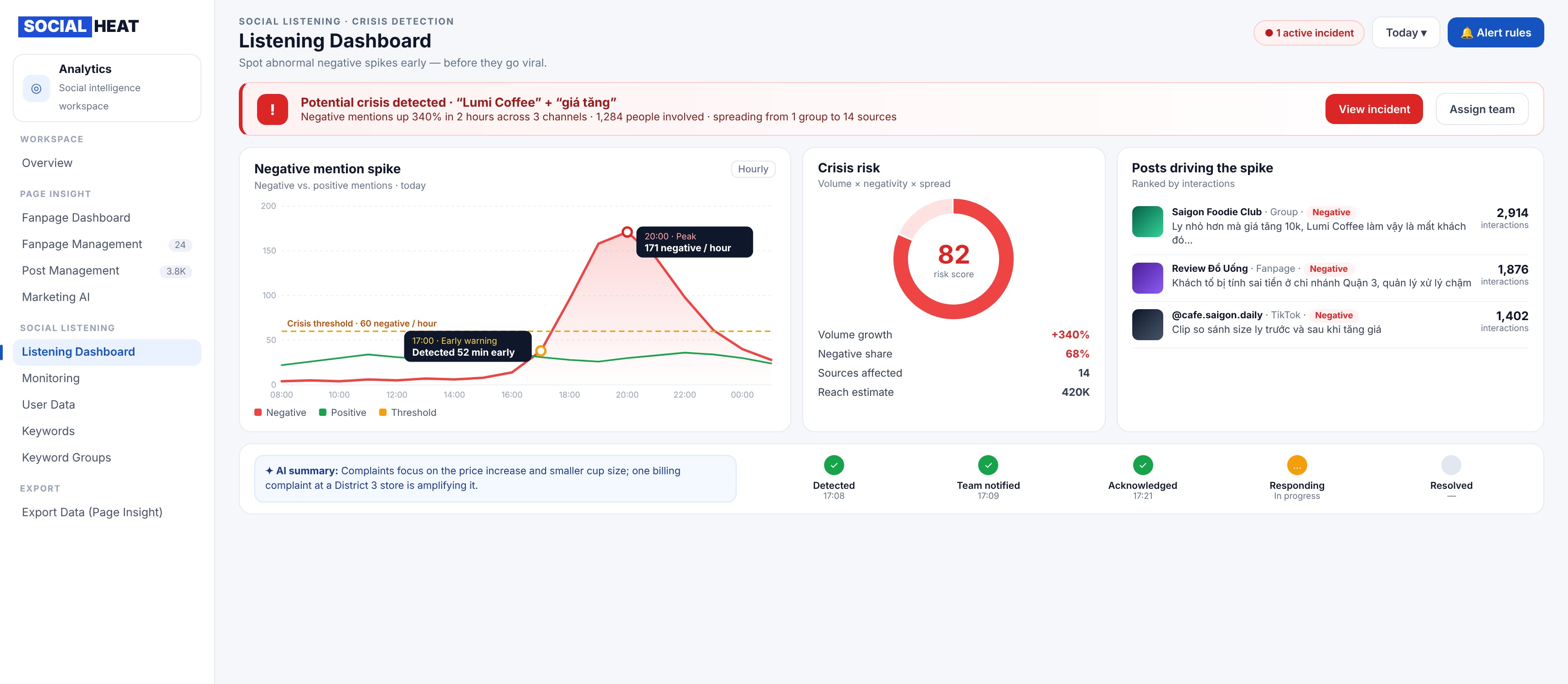Click the Analytics workspace target icon

(x=36, y=88)
